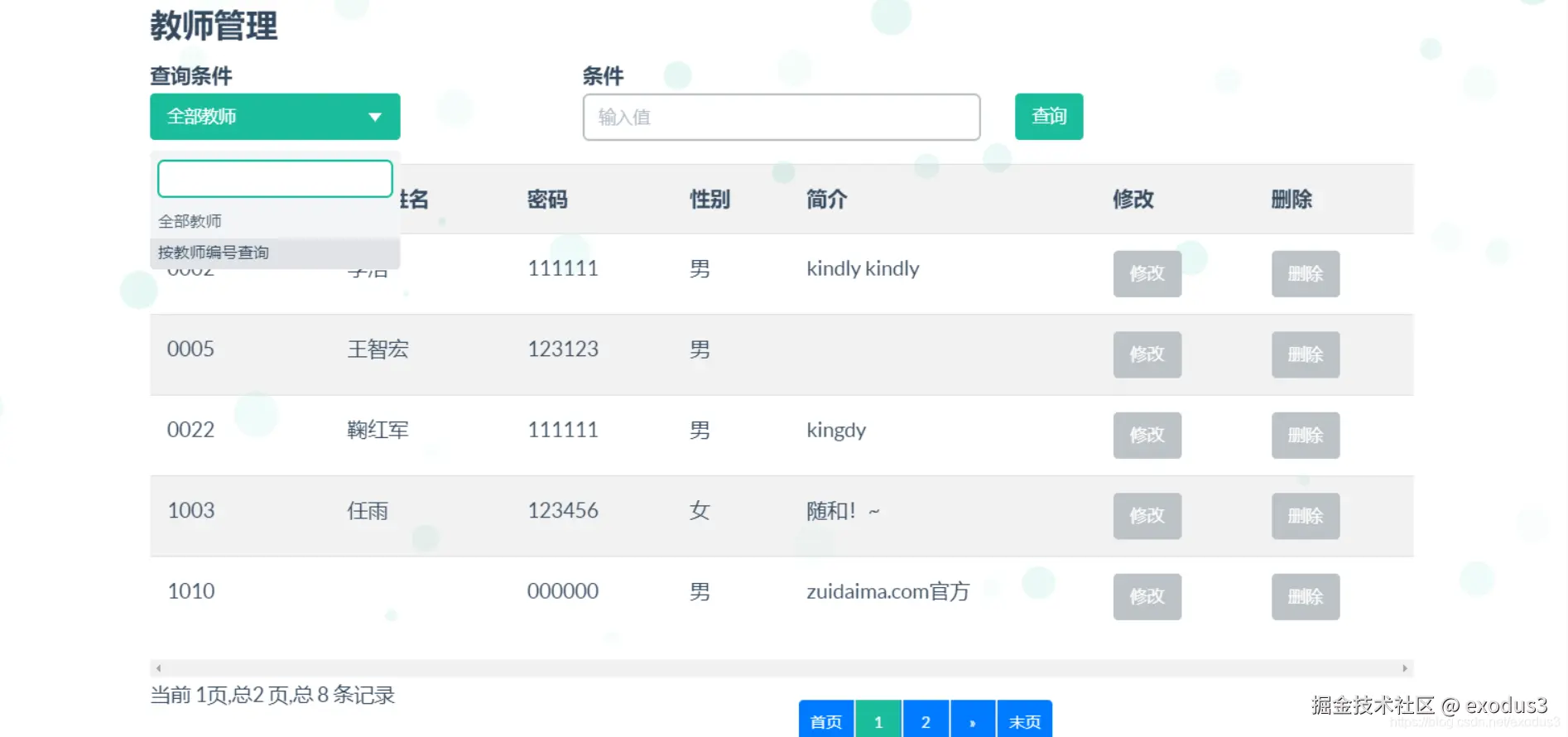Image resolution: width=1568 pixels, height=737 pixels.
Task: Expand the 全部教师 query condition dropdown
Action: pyautogui.click(x=275, y=117)
